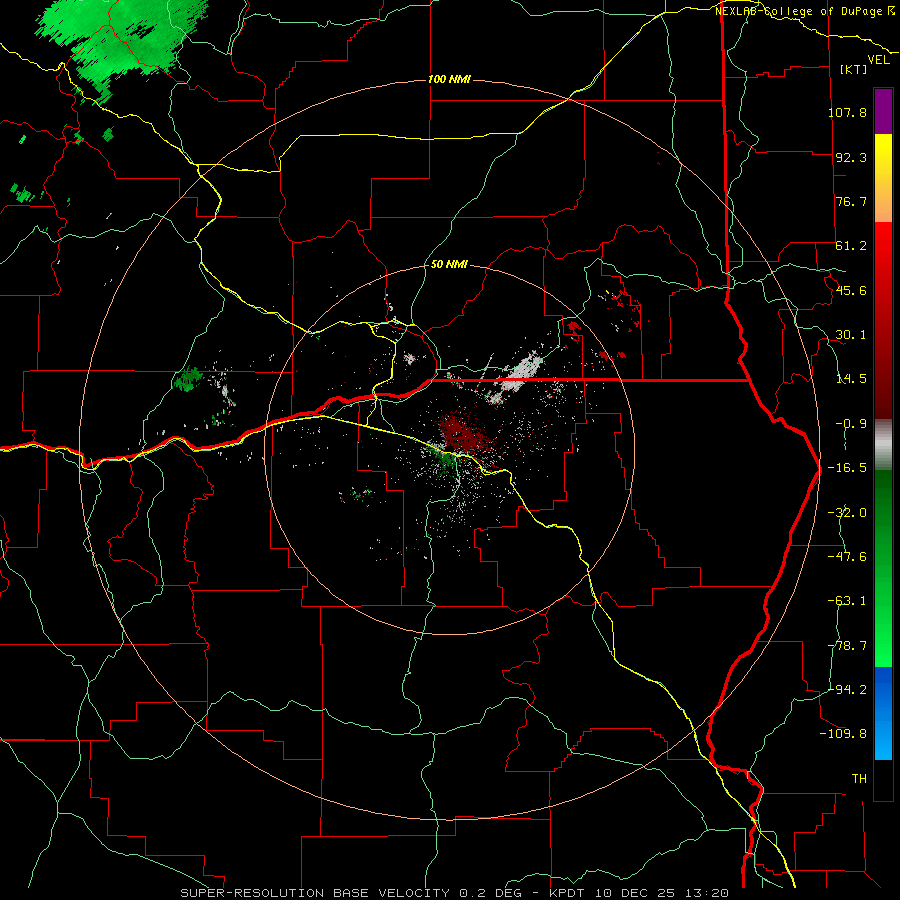Click the -78.7 velocity scale value
The width and height of the screenshot is (900, 900).
(847, 646)
